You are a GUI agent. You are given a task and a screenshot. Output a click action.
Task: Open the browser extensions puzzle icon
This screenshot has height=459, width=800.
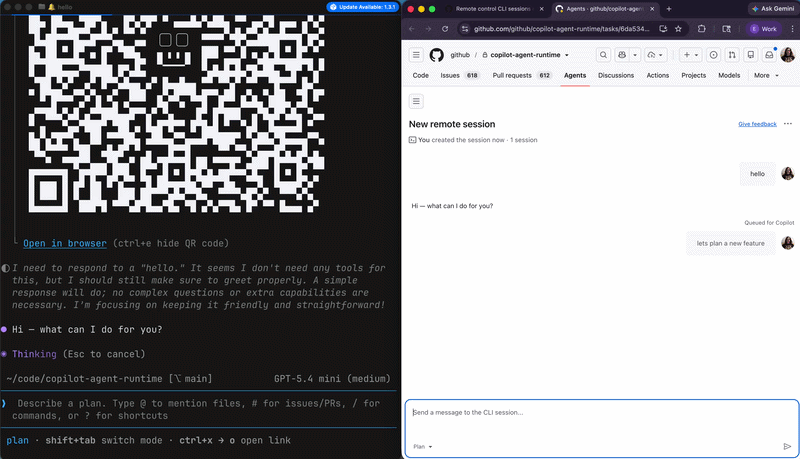(x=702, y=29)
